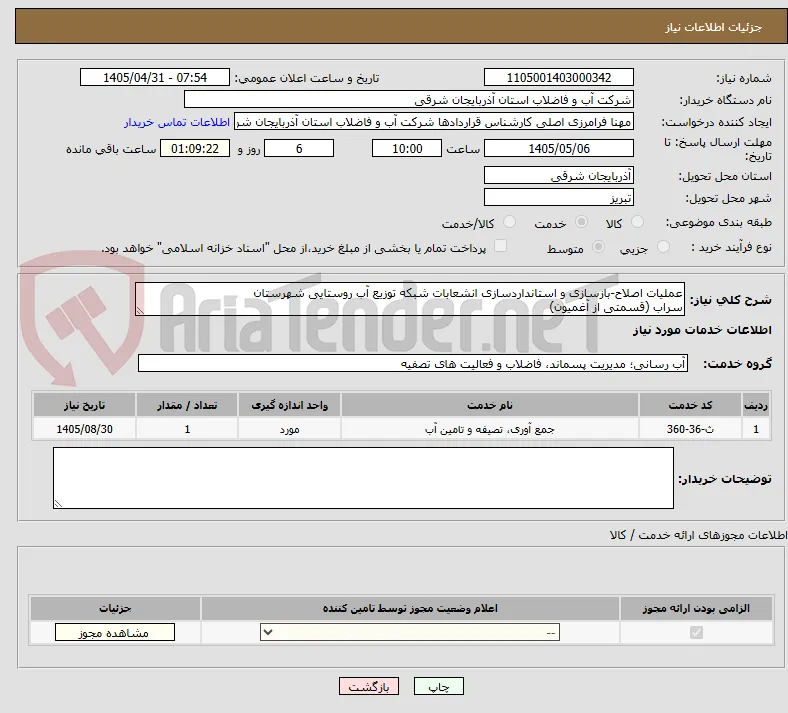
Task: Click the نام خدمت column header
Action: point(490,405)
